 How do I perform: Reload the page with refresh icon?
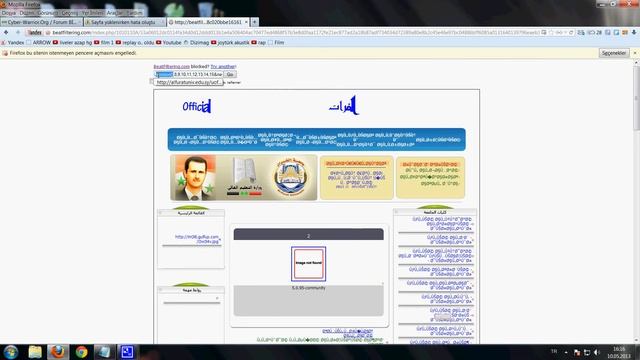pos(571,32)
